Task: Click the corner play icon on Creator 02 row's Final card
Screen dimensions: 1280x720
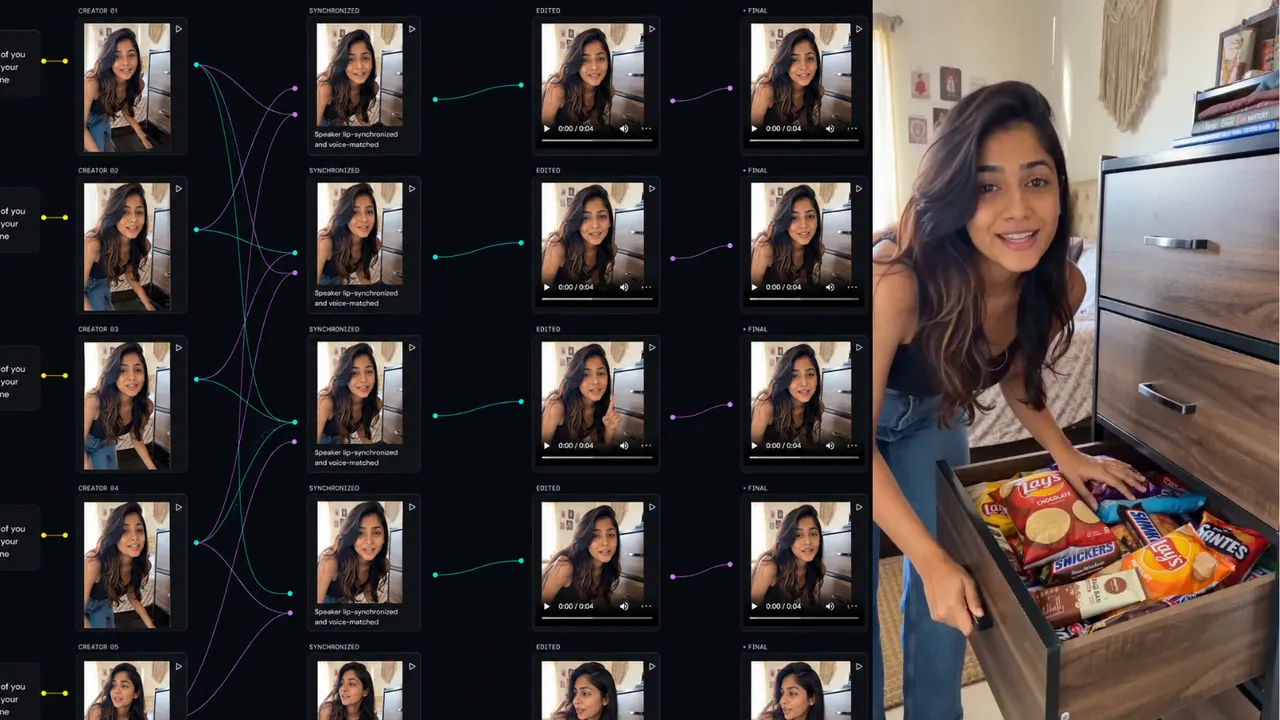Action: [859, 188]
